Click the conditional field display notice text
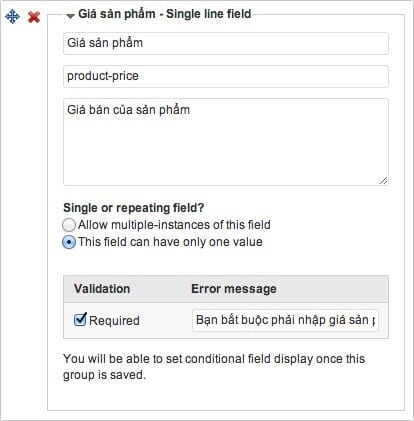 coord(214,367)
